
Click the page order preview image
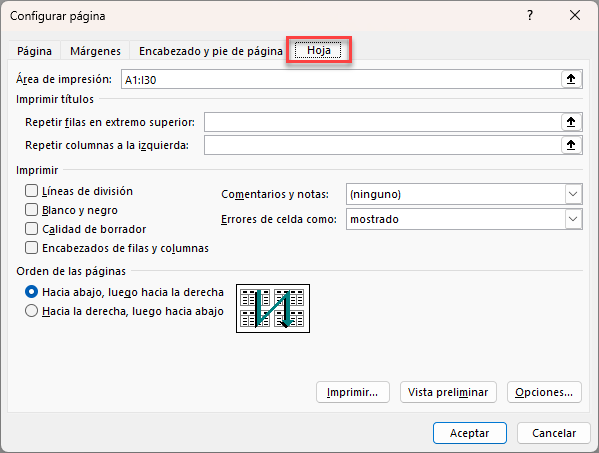click(273, 308)
